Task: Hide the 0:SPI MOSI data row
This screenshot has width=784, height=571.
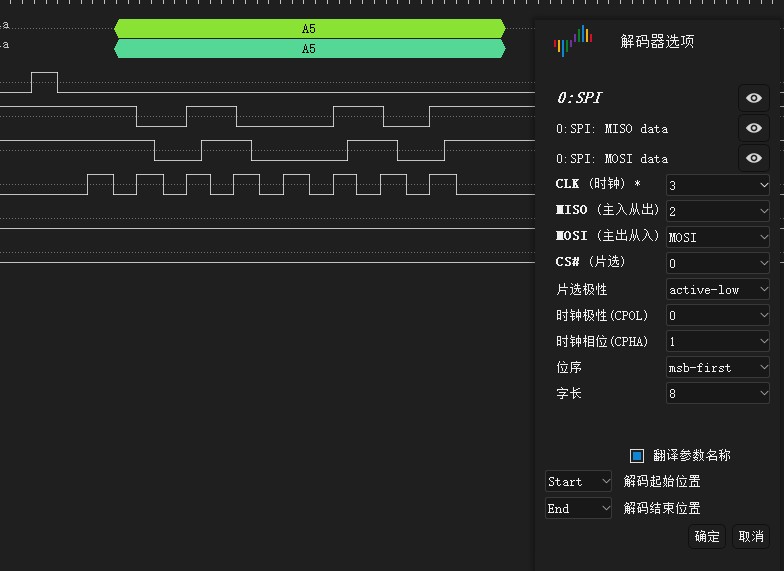Action: tap(754, 158)
